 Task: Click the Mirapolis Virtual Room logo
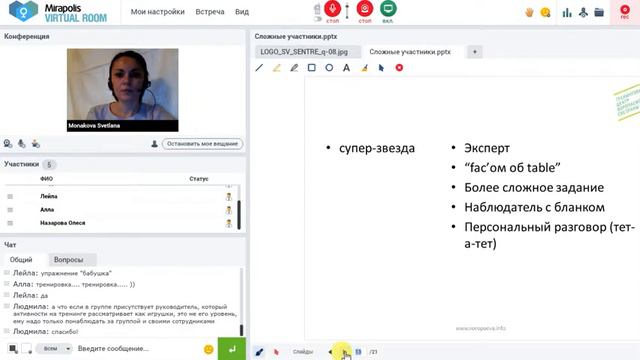[x=58, y=12]
